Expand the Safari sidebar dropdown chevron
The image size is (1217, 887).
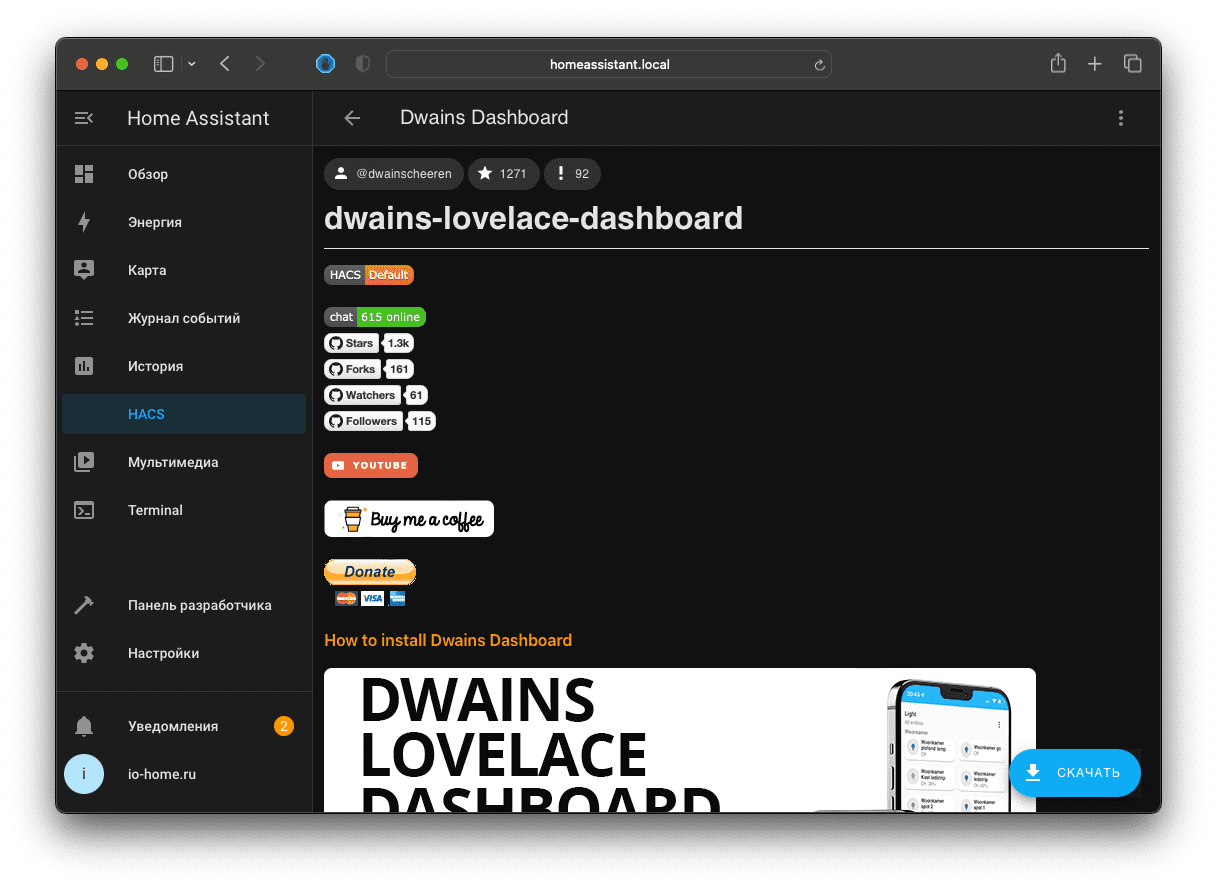[192, 64]
